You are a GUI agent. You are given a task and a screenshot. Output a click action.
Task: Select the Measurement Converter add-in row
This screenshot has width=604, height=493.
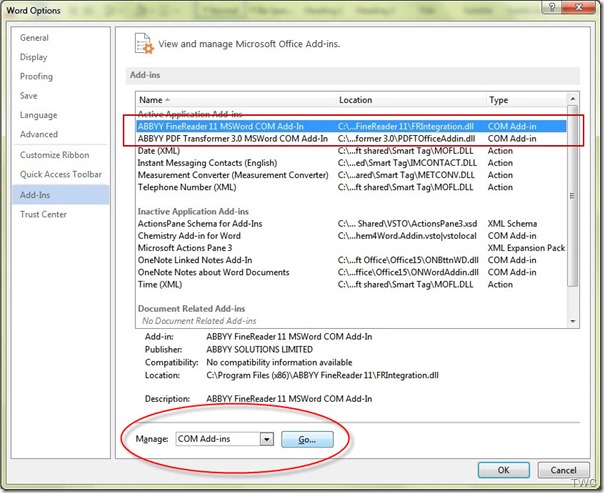tap(351, 175)
